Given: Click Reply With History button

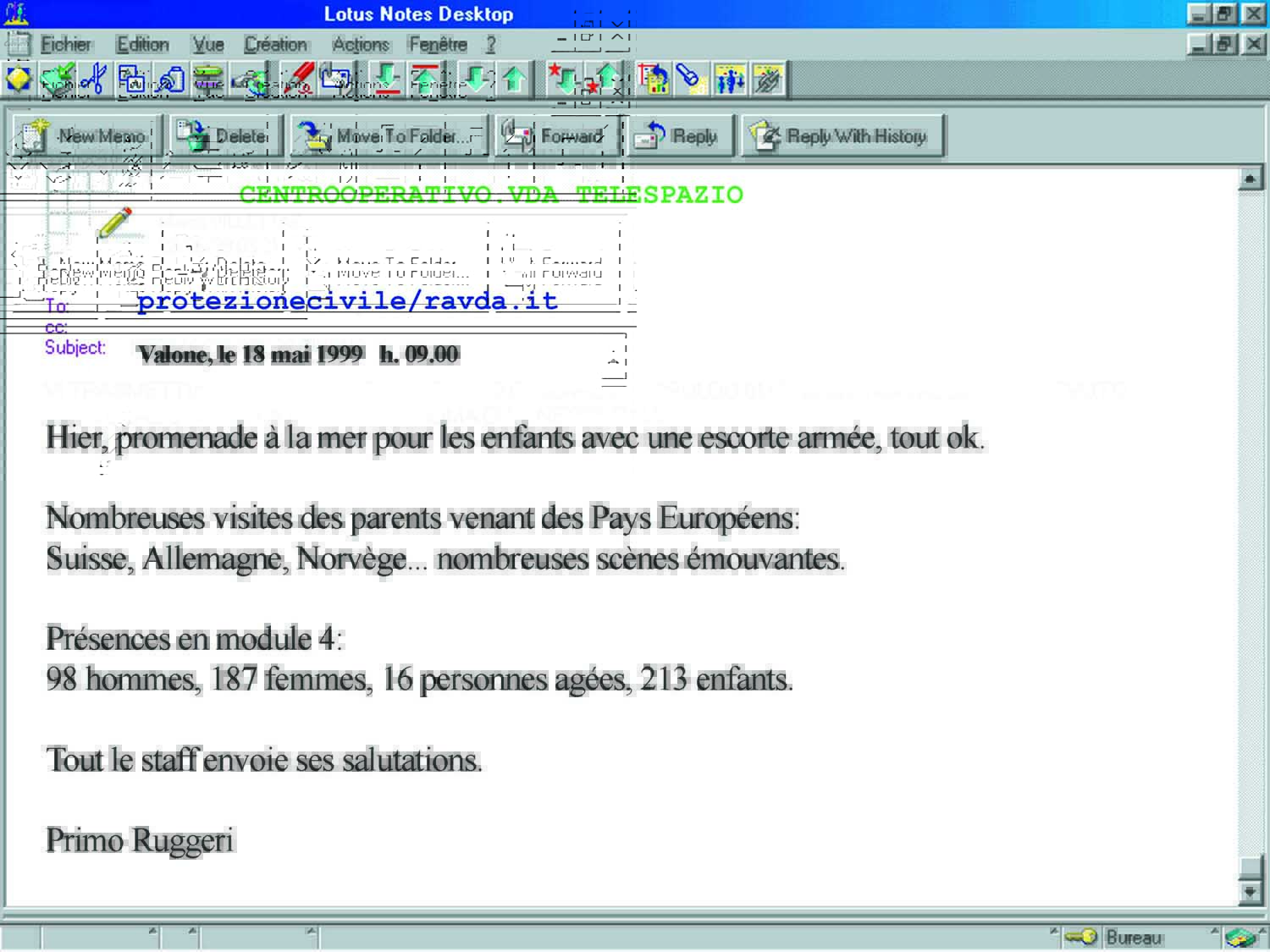Looking at the screenshot, I should pos(842,136).
